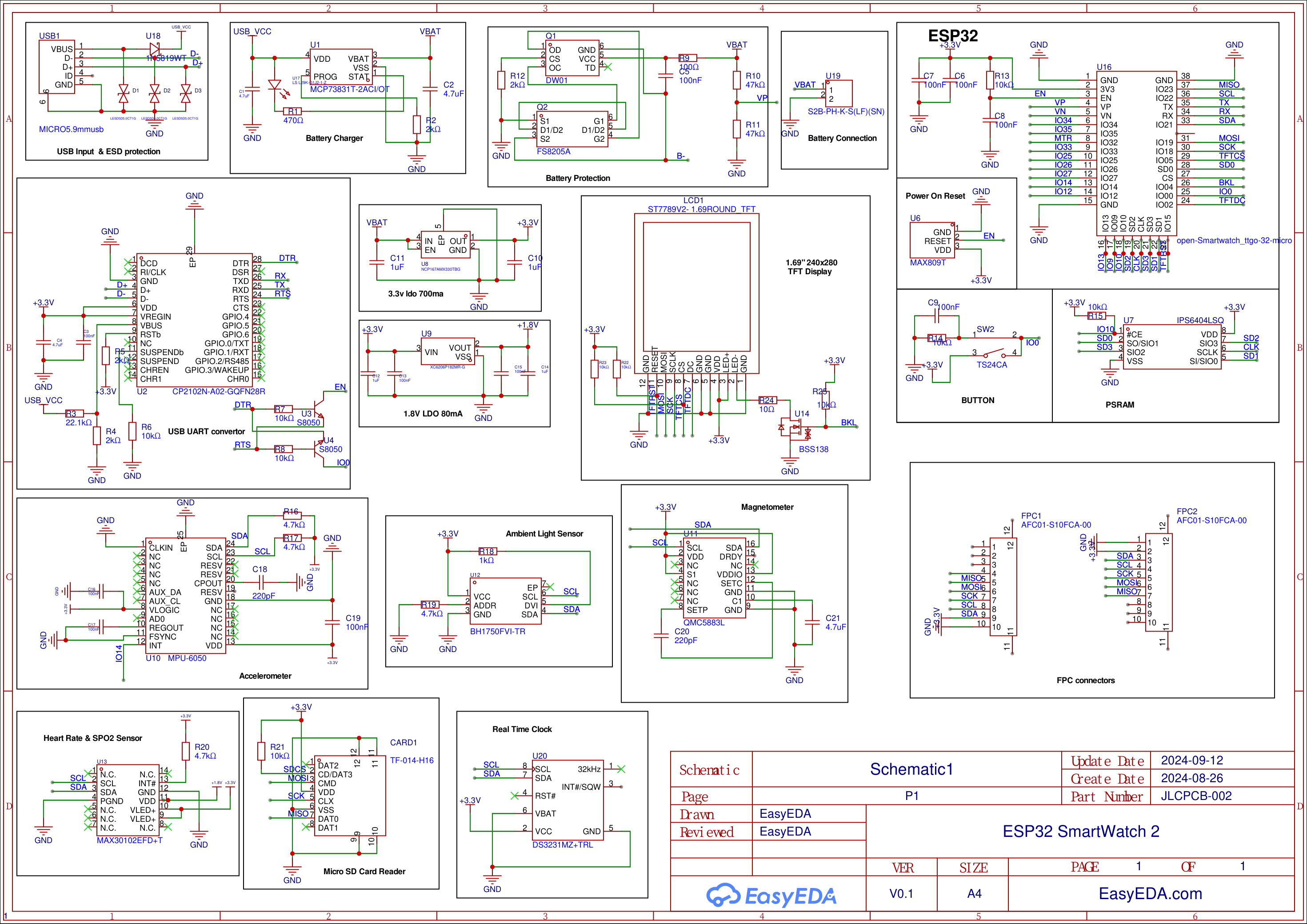Click the '3.3v ldo 700ma' label
This screenshot has height=924, width=1307.
415,293
